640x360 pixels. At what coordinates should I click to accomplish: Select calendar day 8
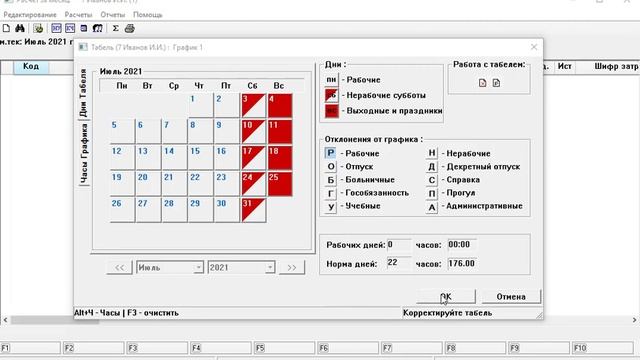[x=201, y=131]
